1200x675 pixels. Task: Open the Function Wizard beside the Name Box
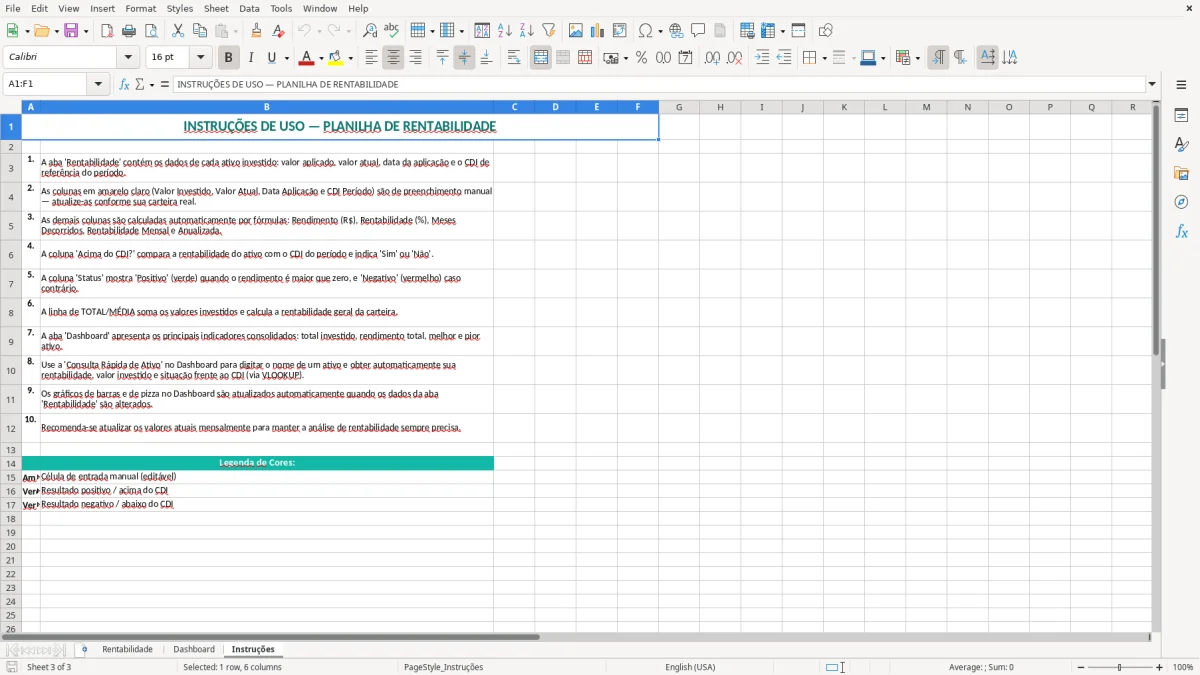(x=124, y=84)
